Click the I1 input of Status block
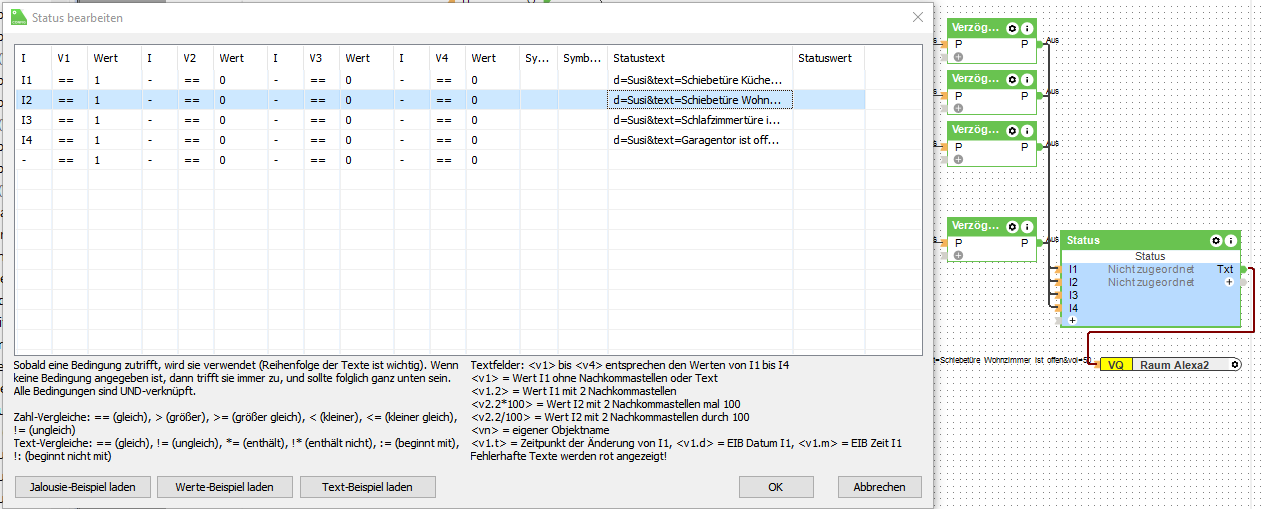The width and height of the screenshot is (1261, 509). pyautogui.click(x=1073, y=270)
